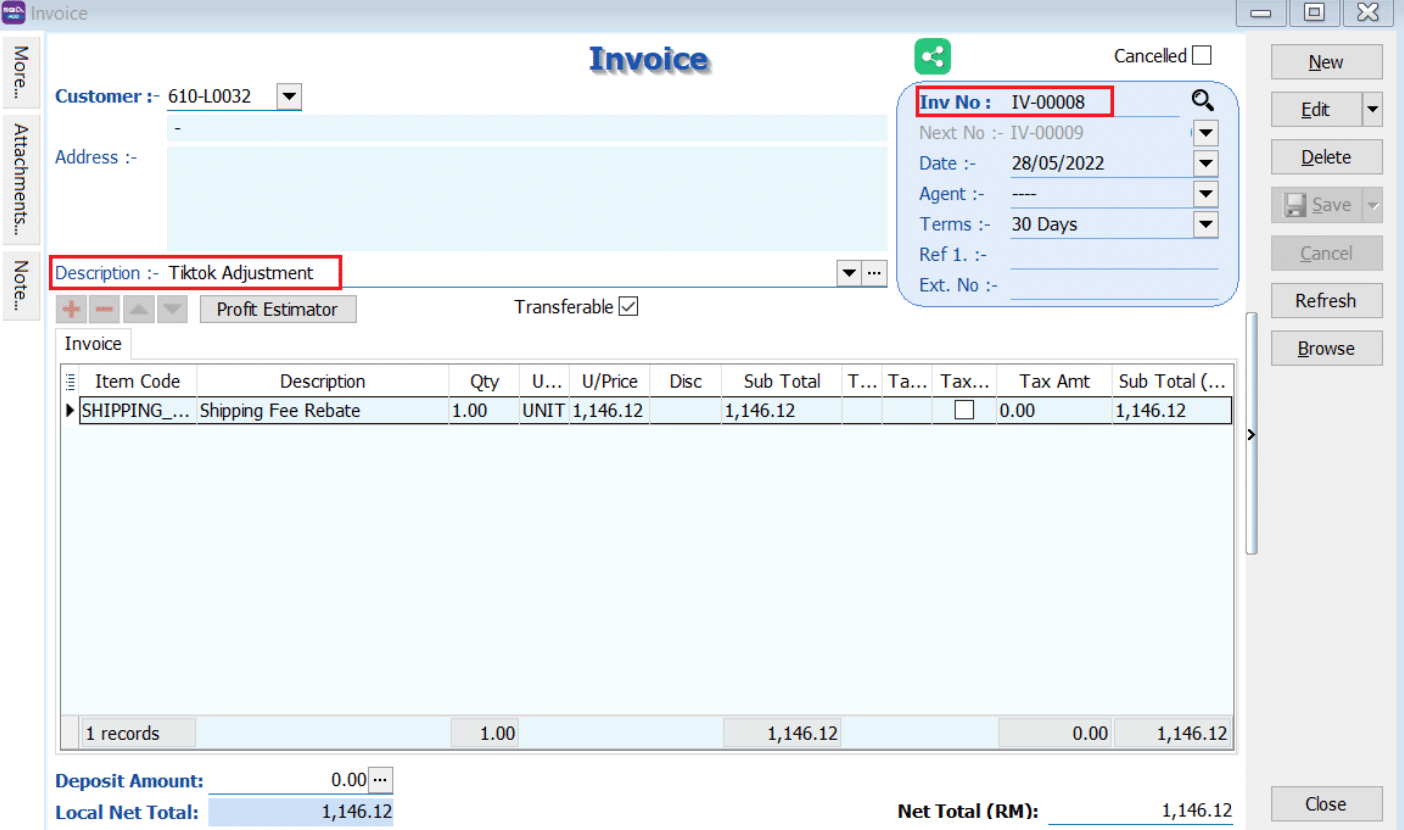Screen dimensions: 1404x830
Task: Click the vertical scrollbar beside the grid
Action: pyautogui.click(x=1251, y=430)
